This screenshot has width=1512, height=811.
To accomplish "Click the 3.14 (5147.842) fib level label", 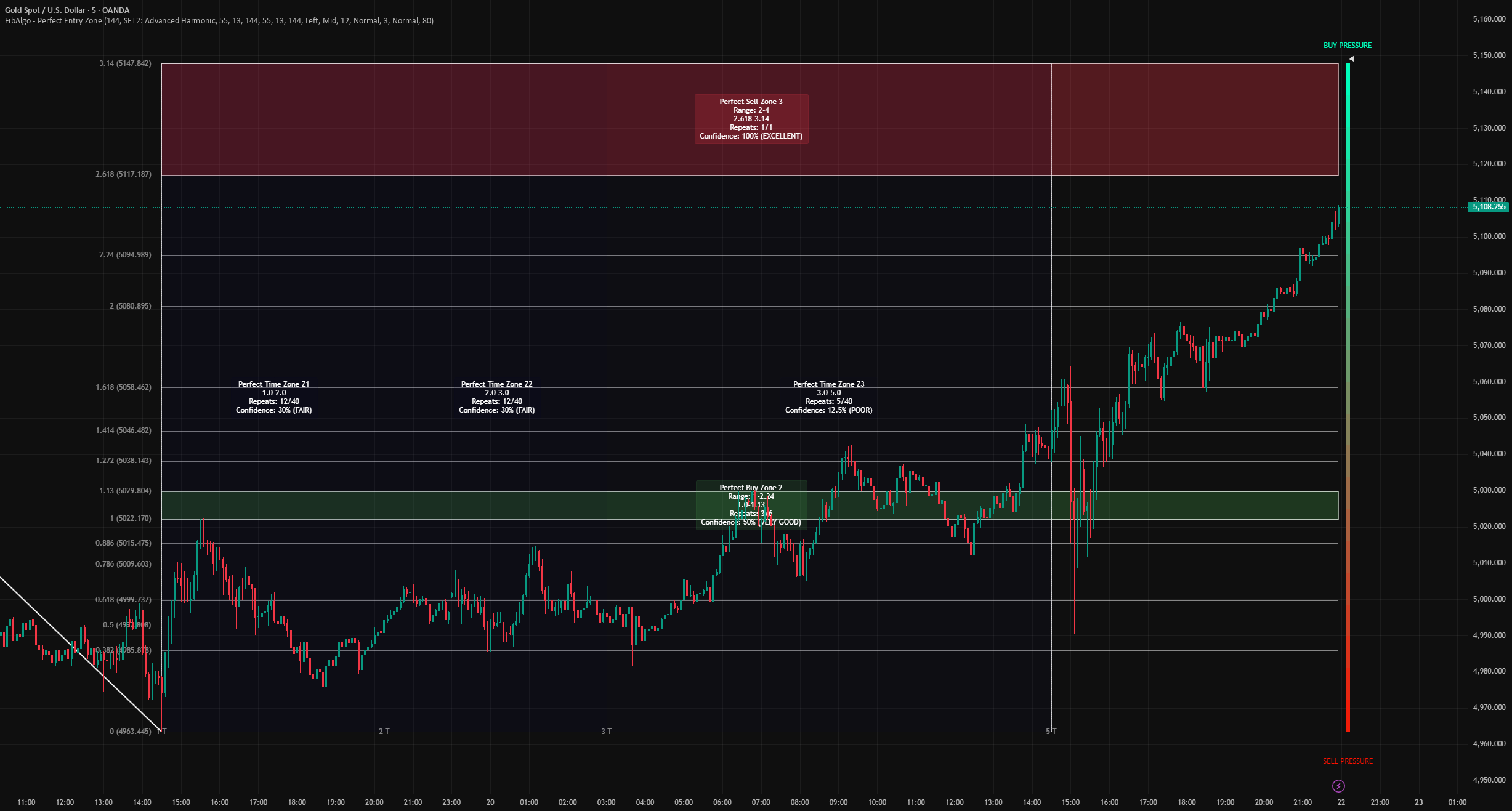I will click(125, 63).
